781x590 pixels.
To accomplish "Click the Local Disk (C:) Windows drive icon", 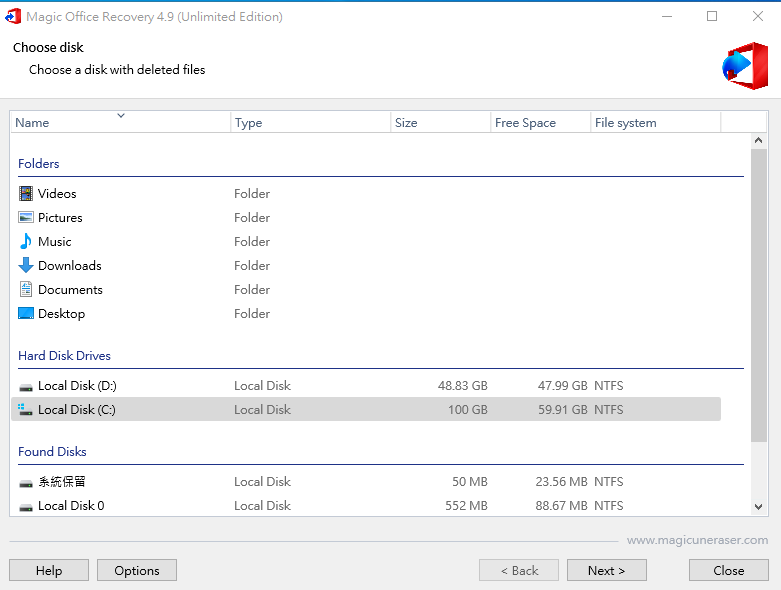I will pyautogui.click(x=25, y=410).
